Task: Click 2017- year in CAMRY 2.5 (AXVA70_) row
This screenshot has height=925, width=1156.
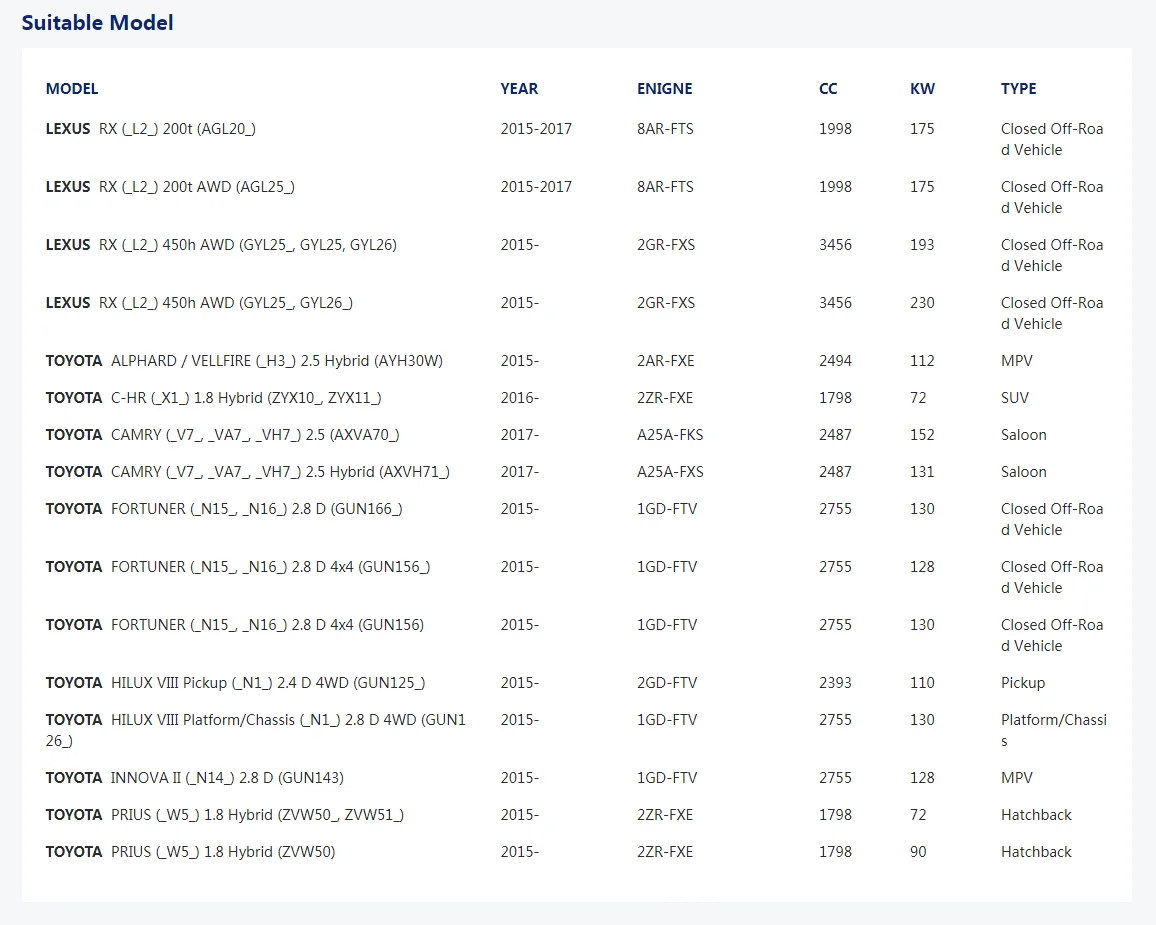Action: click(x=520, y=435)
